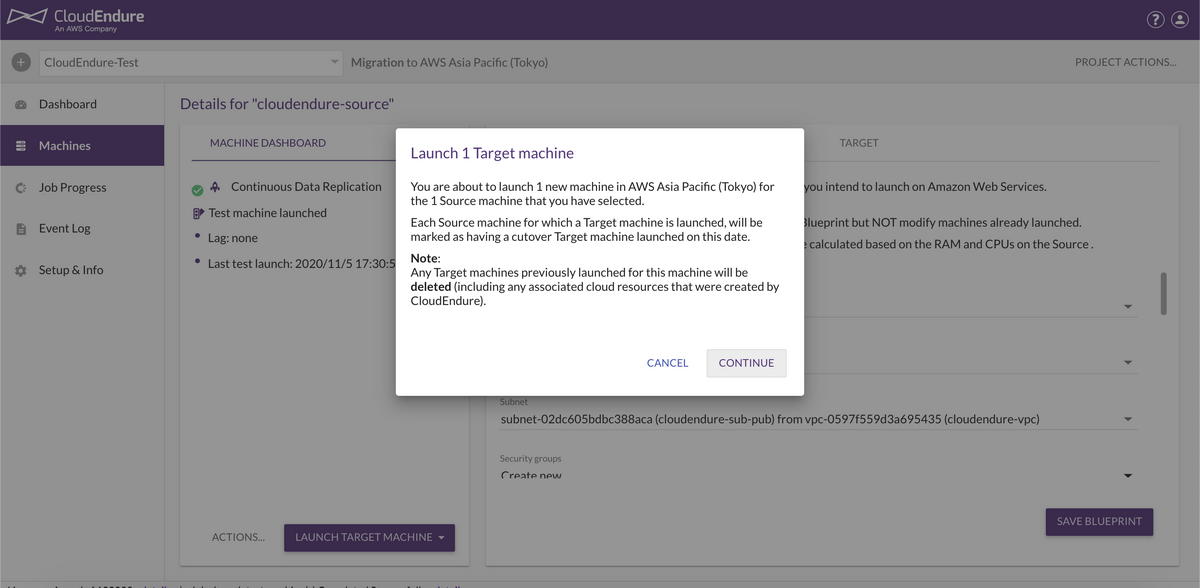Click the rocket icon beside Continuous Data Replication
Screen dimensions: 1200x588
click(214, 187)
